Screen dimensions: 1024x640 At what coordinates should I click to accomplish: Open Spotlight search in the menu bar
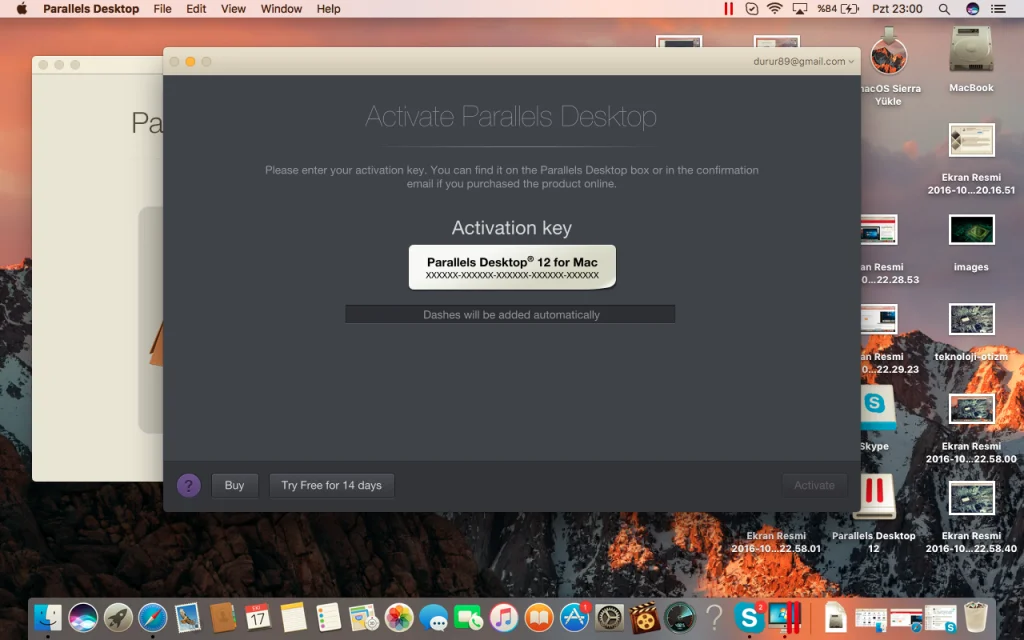[944, 9]
